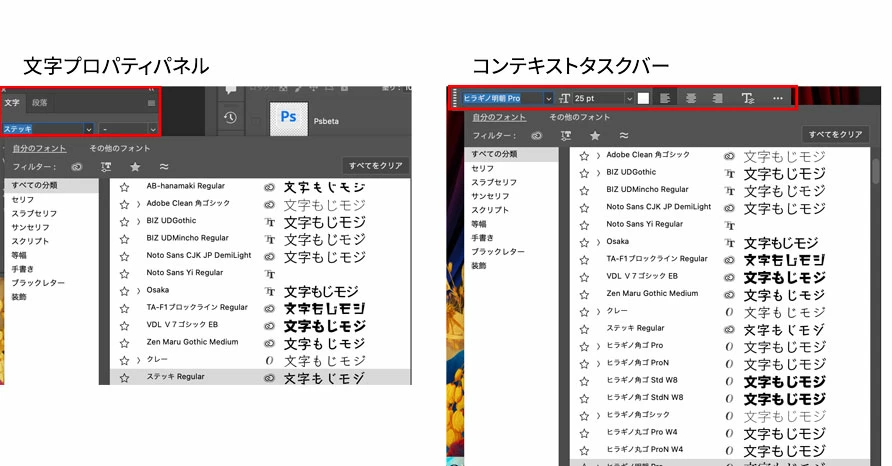Click TrueType icon beside BIZ UDGothic in character panel
This screenshot has height=466, width=892.
[270, 222]
